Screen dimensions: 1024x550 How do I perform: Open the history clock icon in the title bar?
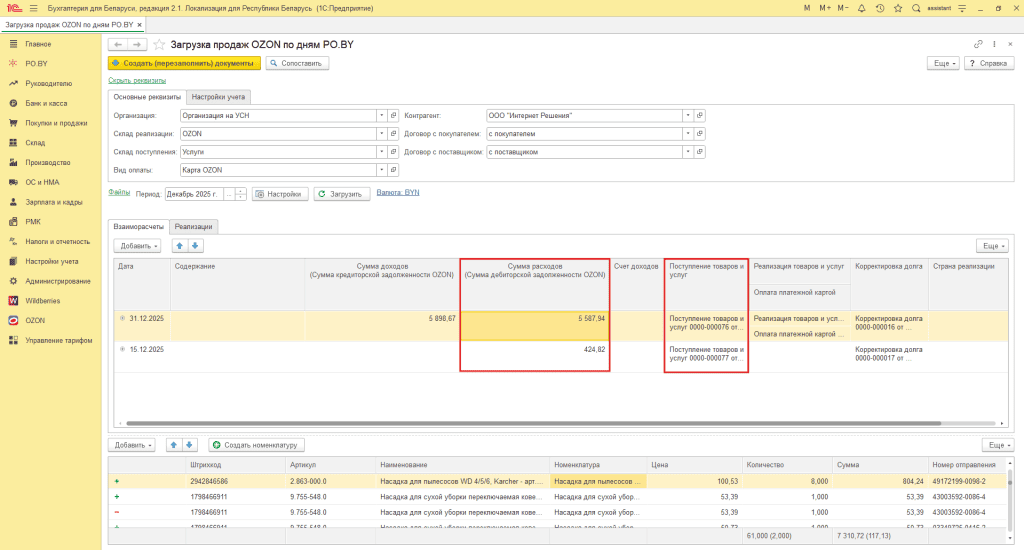click(x=880, y=8)
